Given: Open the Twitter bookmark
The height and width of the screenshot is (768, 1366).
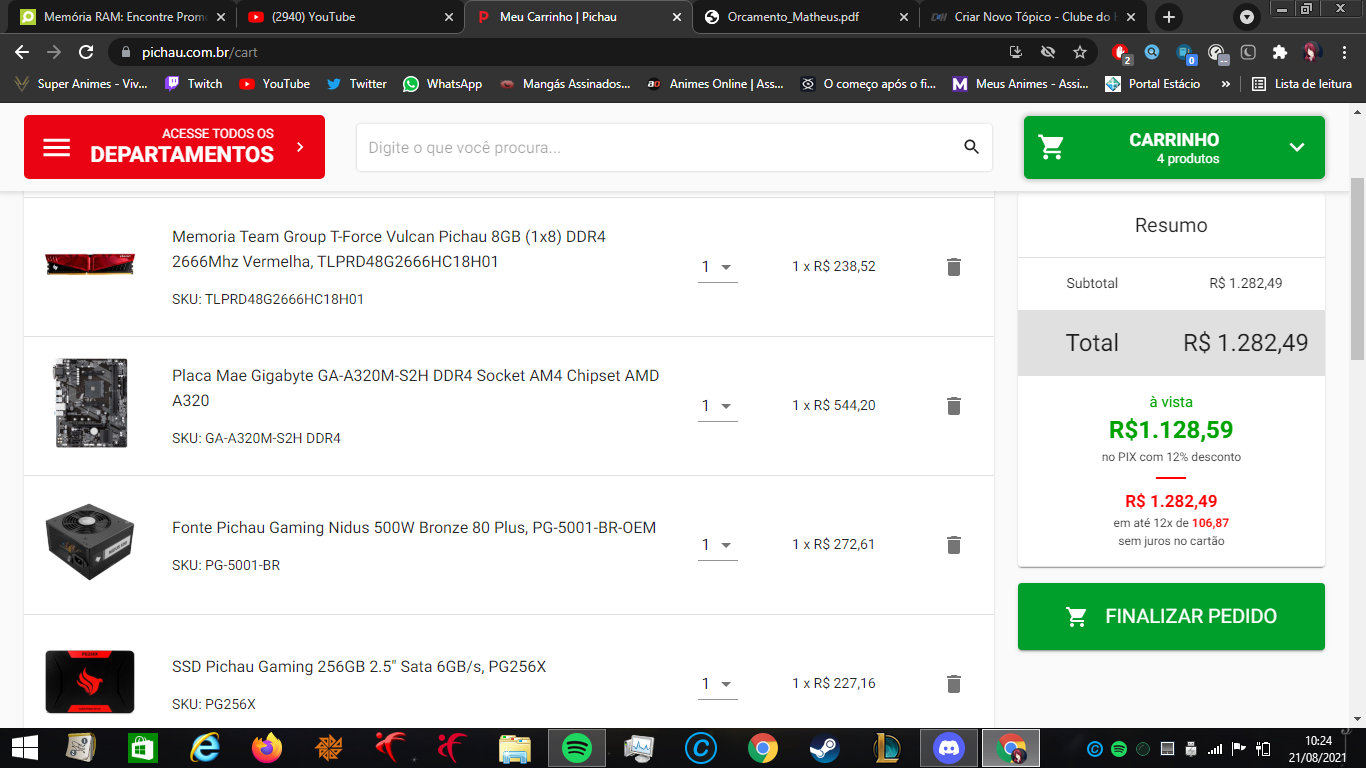Looking at the screenshot, I should pos(356,84).
